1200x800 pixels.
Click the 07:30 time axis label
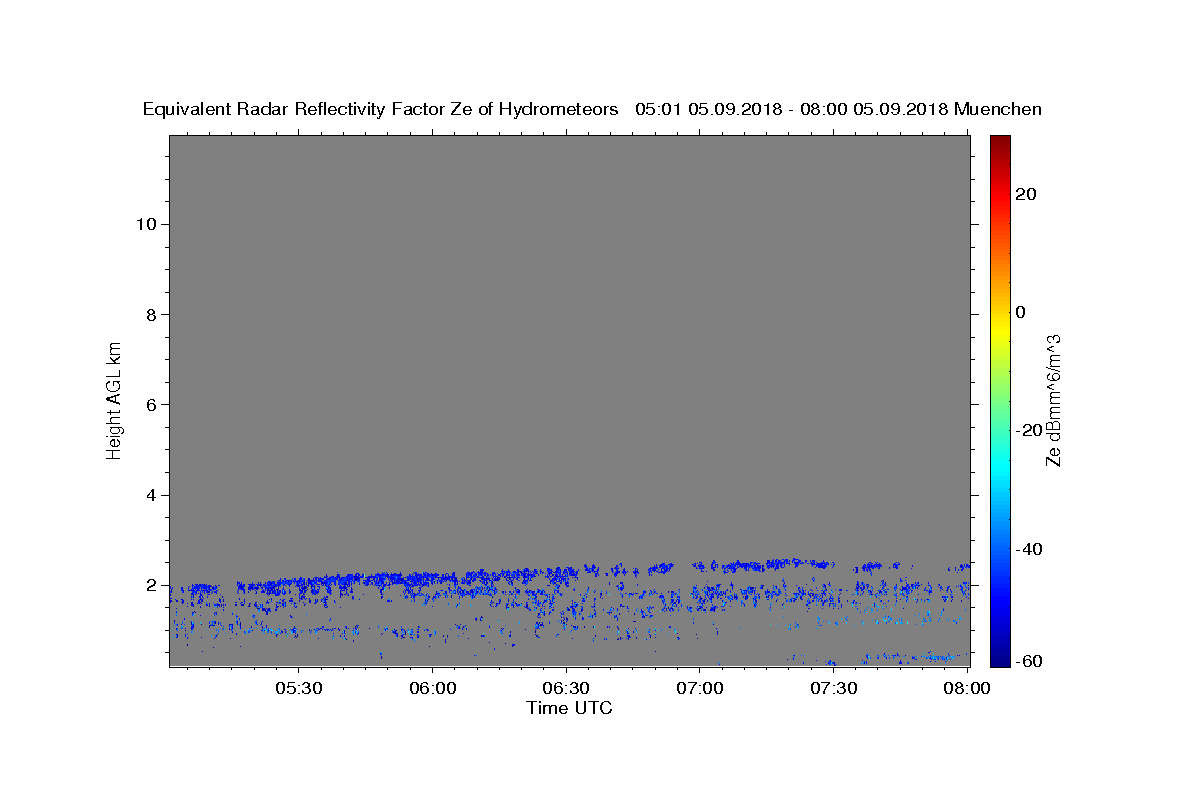(834, 688)
